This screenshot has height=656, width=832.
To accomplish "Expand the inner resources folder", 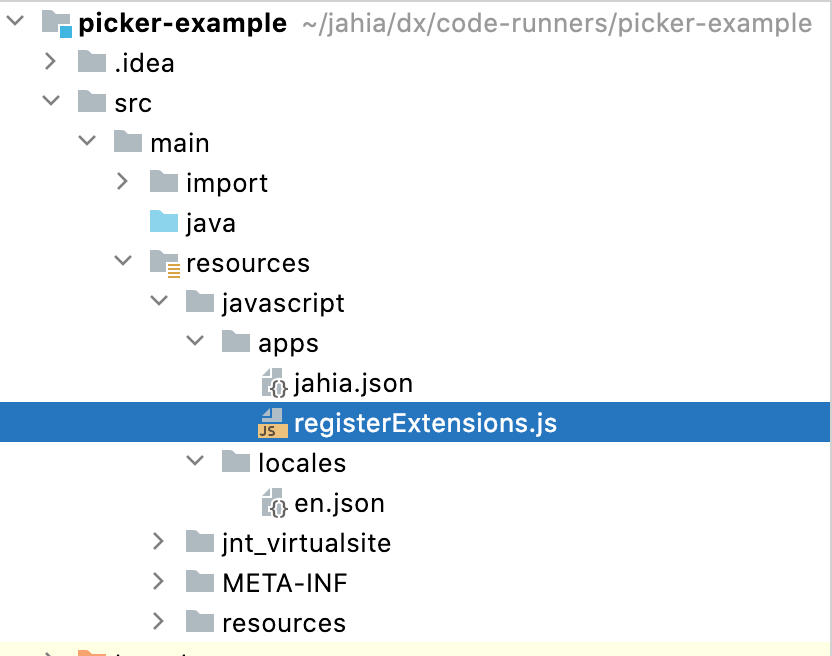I will pyautogui.click(x=158, y=622).
